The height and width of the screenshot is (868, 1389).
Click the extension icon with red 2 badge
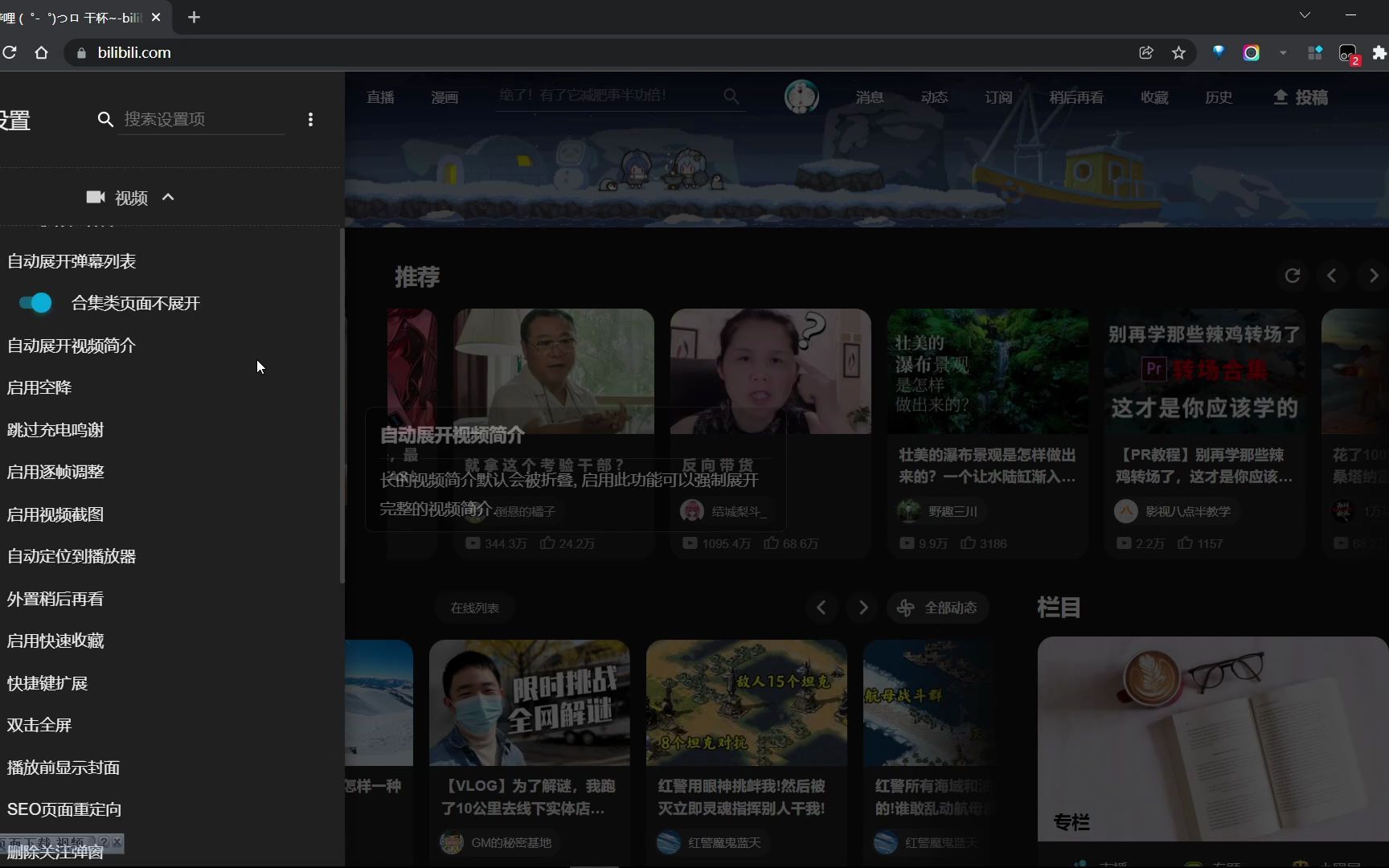pyautogui.click(x=1348, y=53)
